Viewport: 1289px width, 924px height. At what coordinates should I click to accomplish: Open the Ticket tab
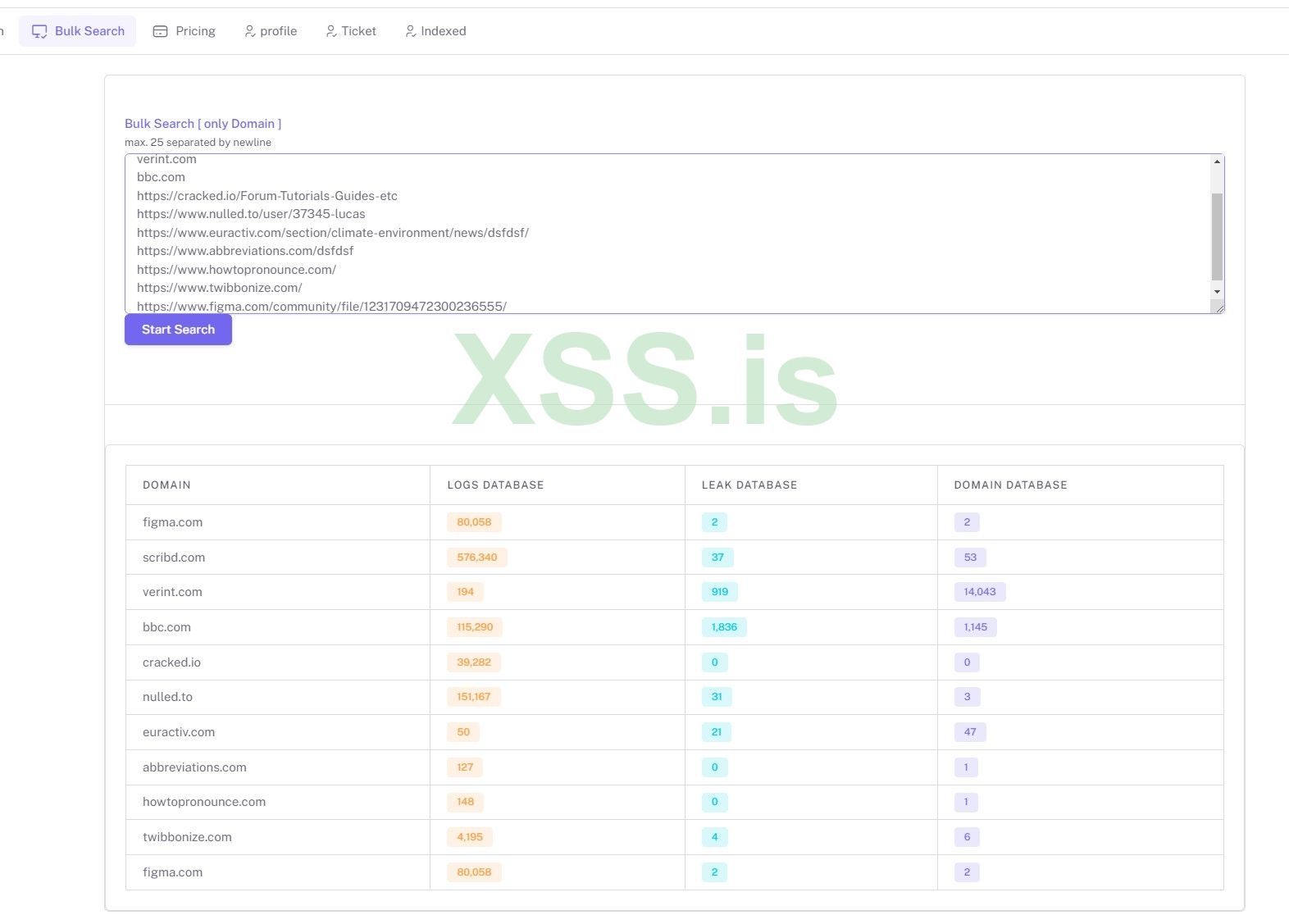tap(351, 31)
